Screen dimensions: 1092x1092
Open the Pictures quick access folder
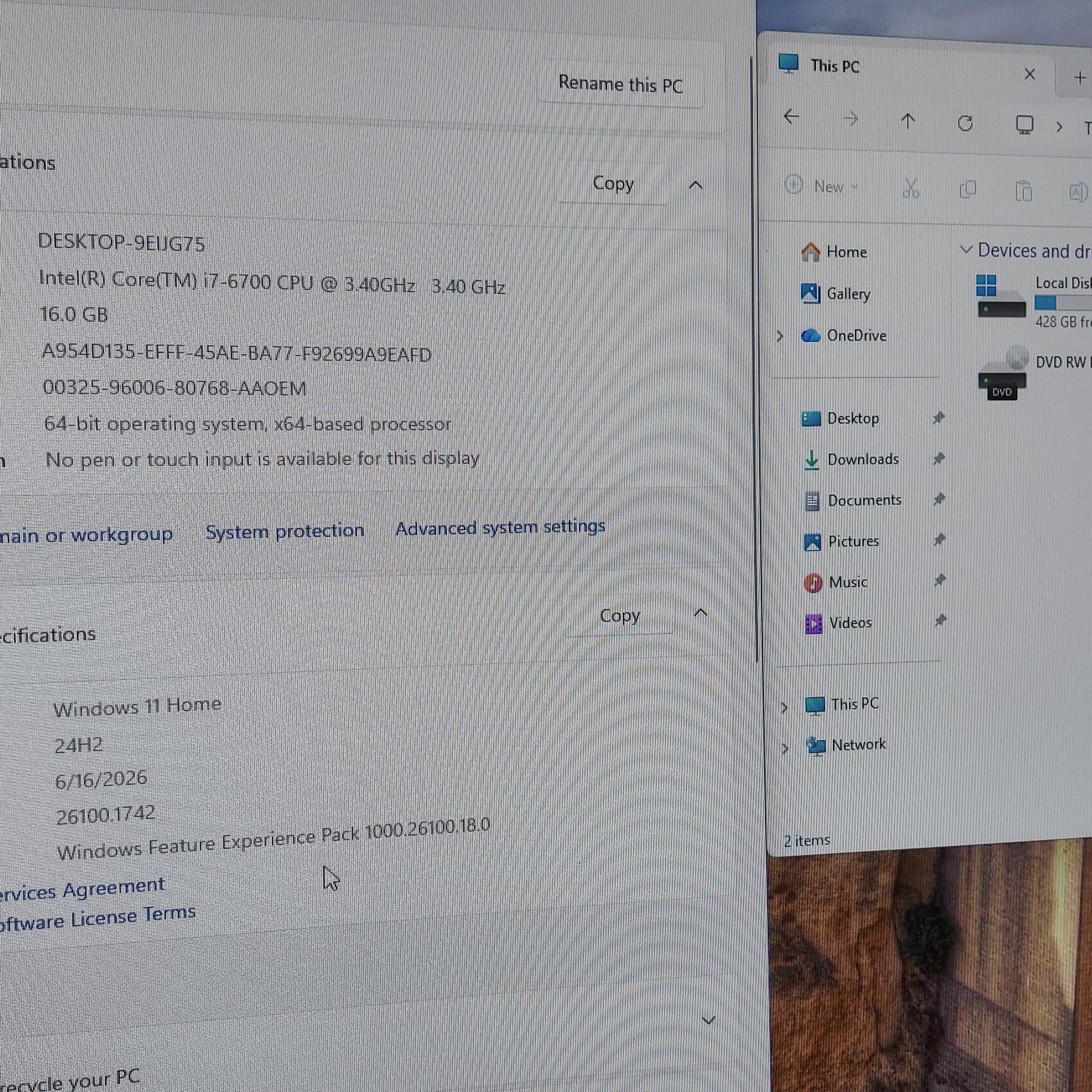click(x=841, y=541)
